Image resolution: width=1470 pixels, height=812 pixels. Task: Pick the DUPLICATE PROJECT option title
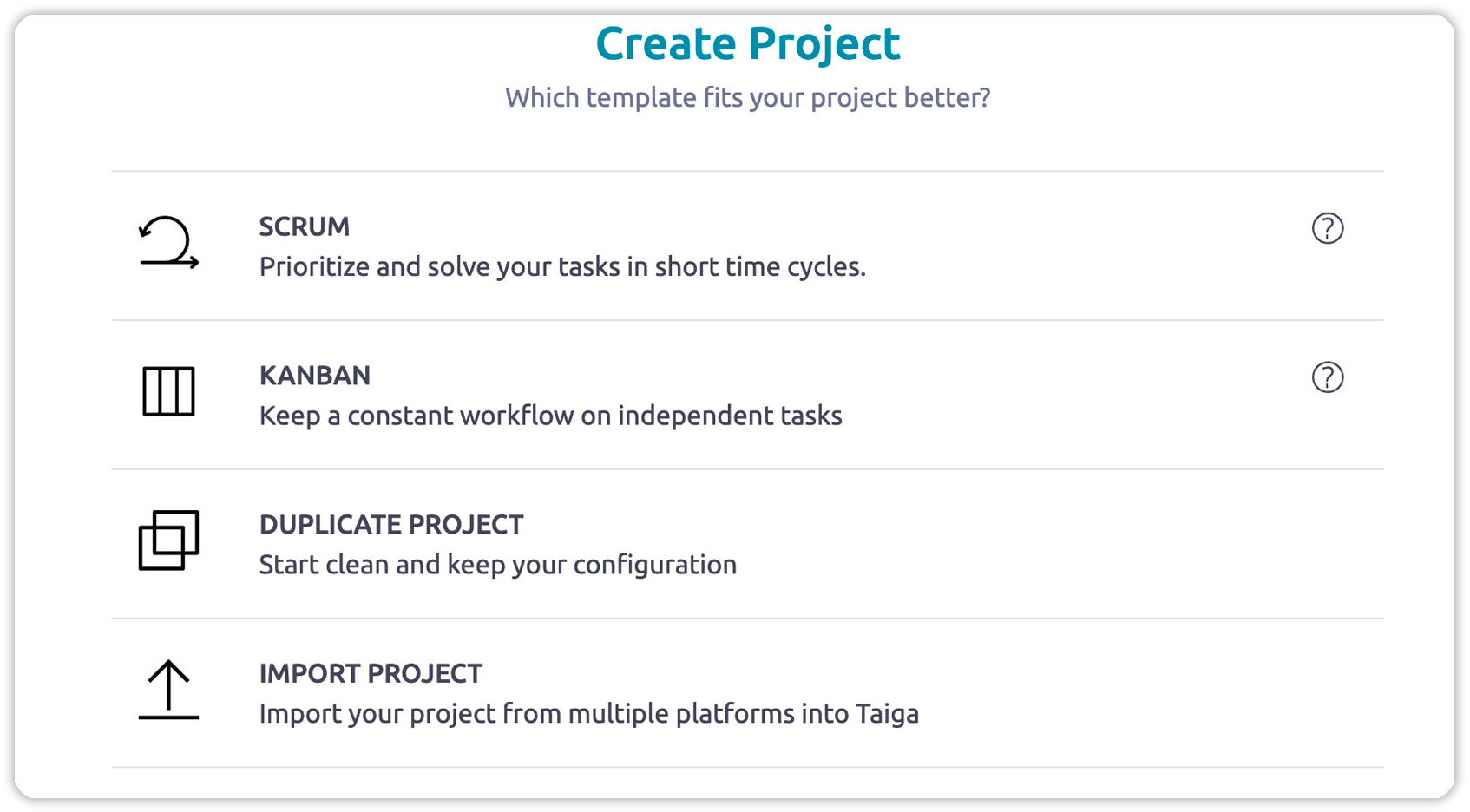click(x=391, y=525)
